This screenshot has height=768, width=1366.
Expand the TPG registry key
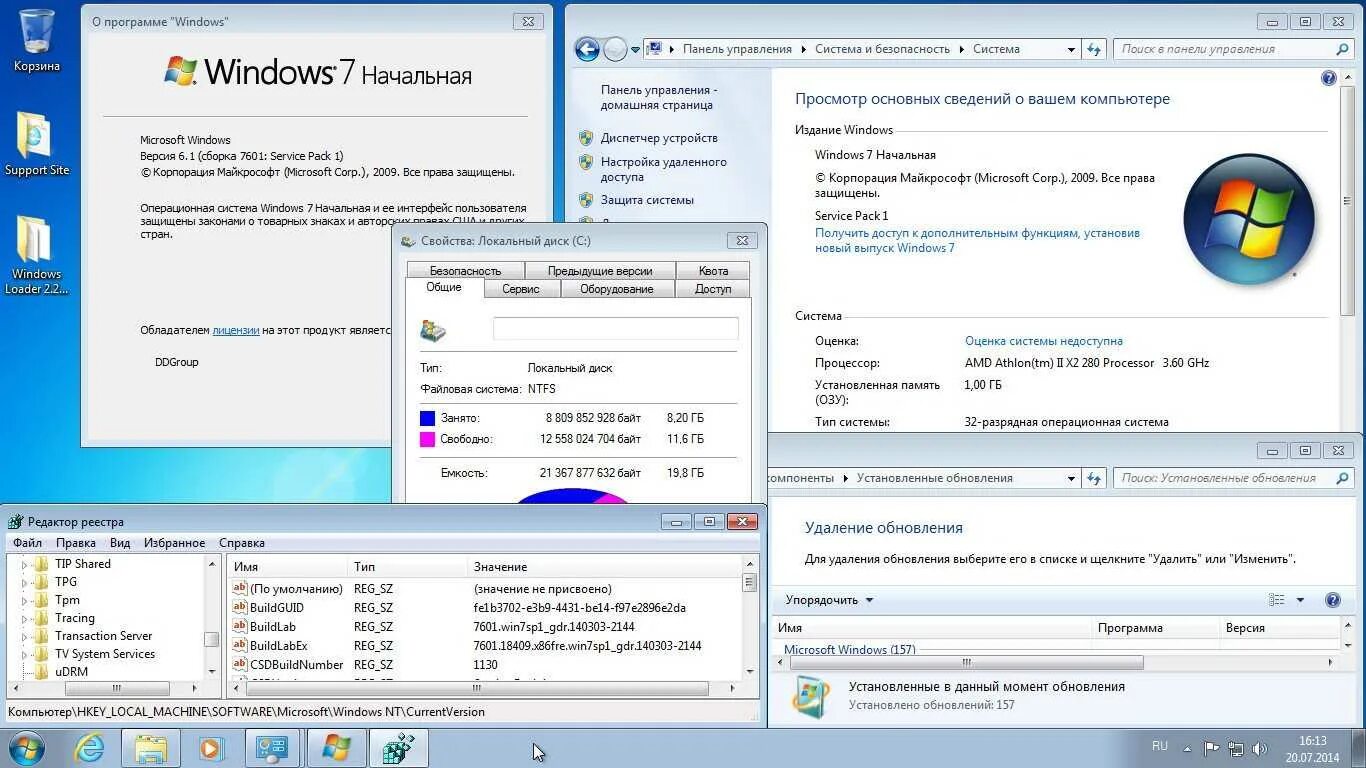[24, 582]
